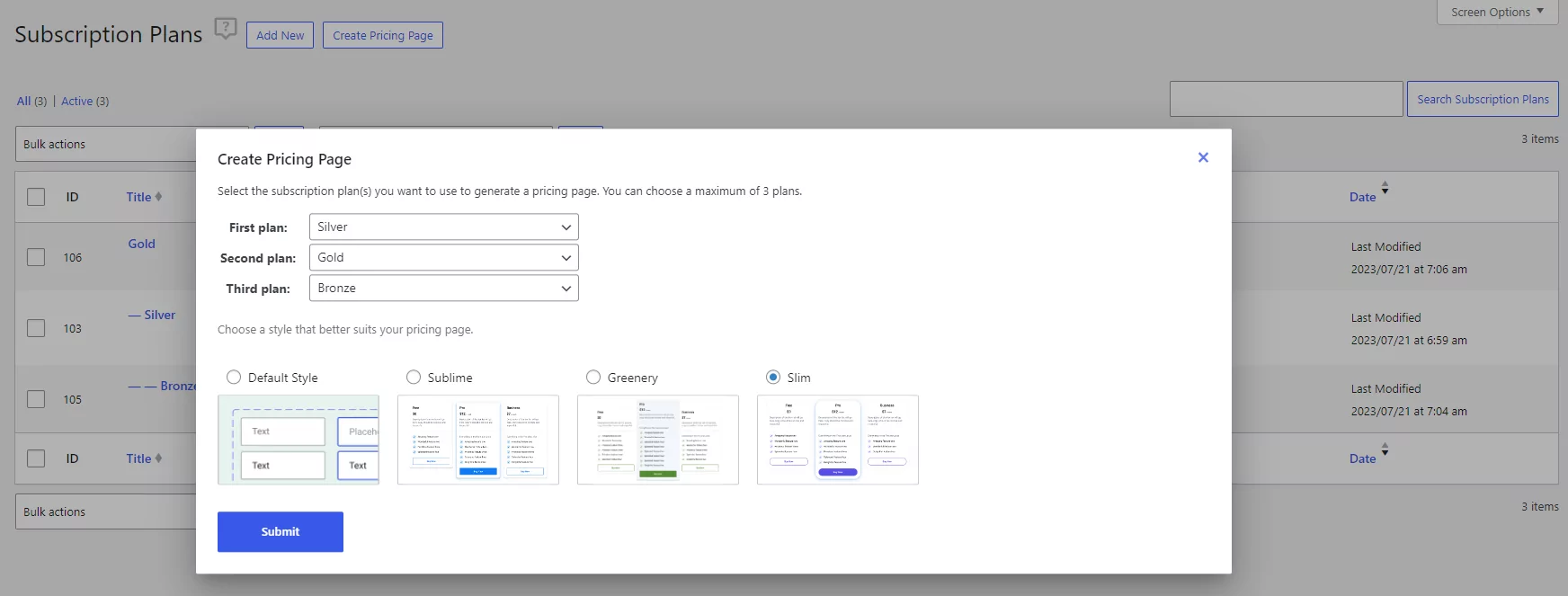Click the search subscription plans input field

[x=1287, y=99]
